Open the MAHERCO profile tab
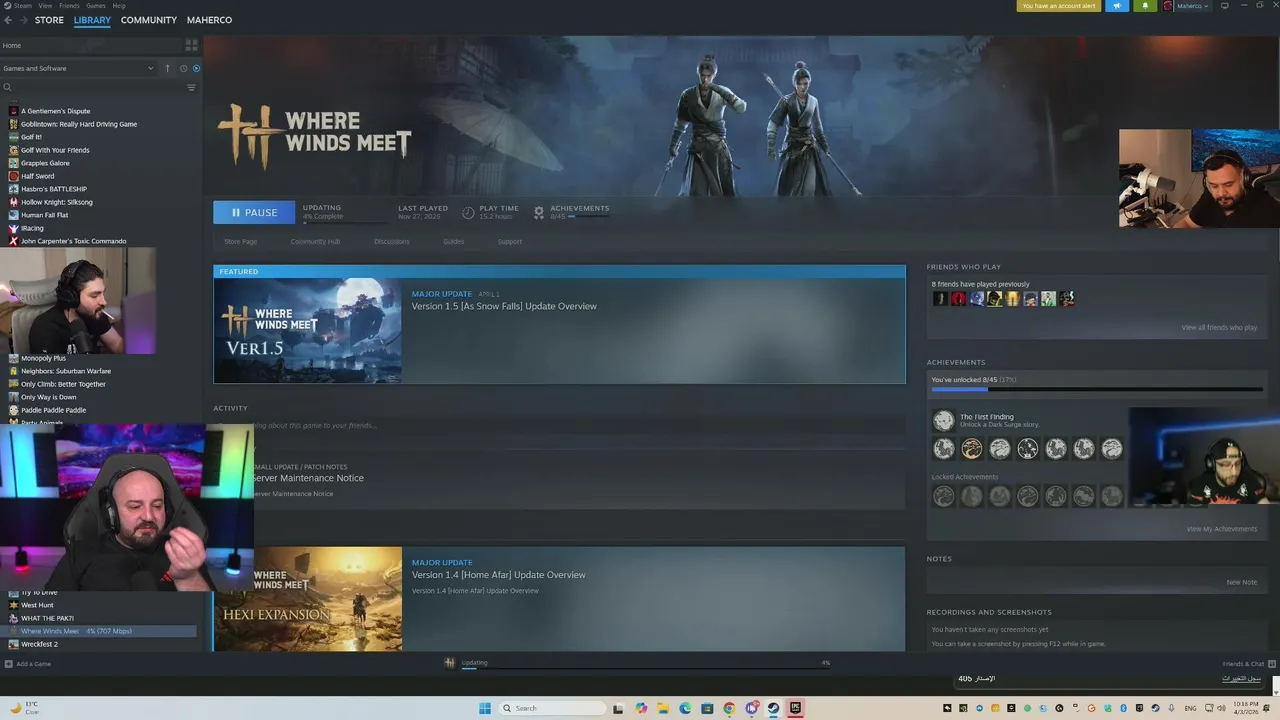The height and width of the screenshot is (720, 1280). (210, 20)
